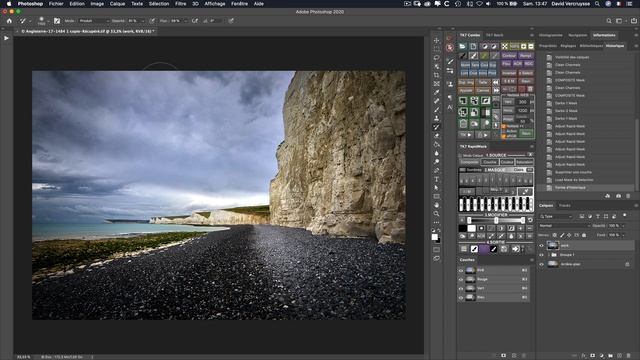Select the Eyedropper tool
The height and width of the screenshot is (360, 640).
436,93
